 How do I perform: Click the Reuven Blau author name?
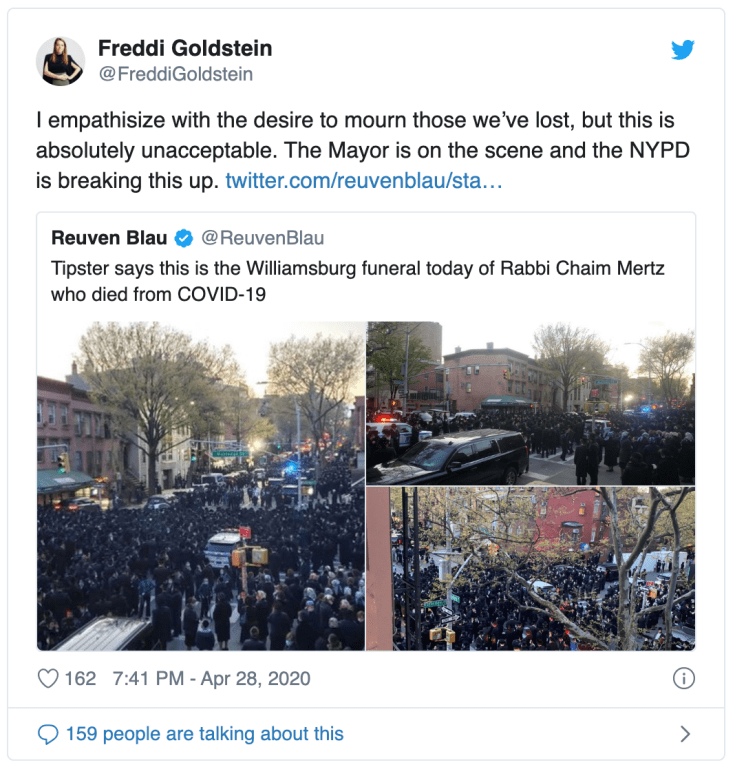pyautogui.click(x=109, y=238)
